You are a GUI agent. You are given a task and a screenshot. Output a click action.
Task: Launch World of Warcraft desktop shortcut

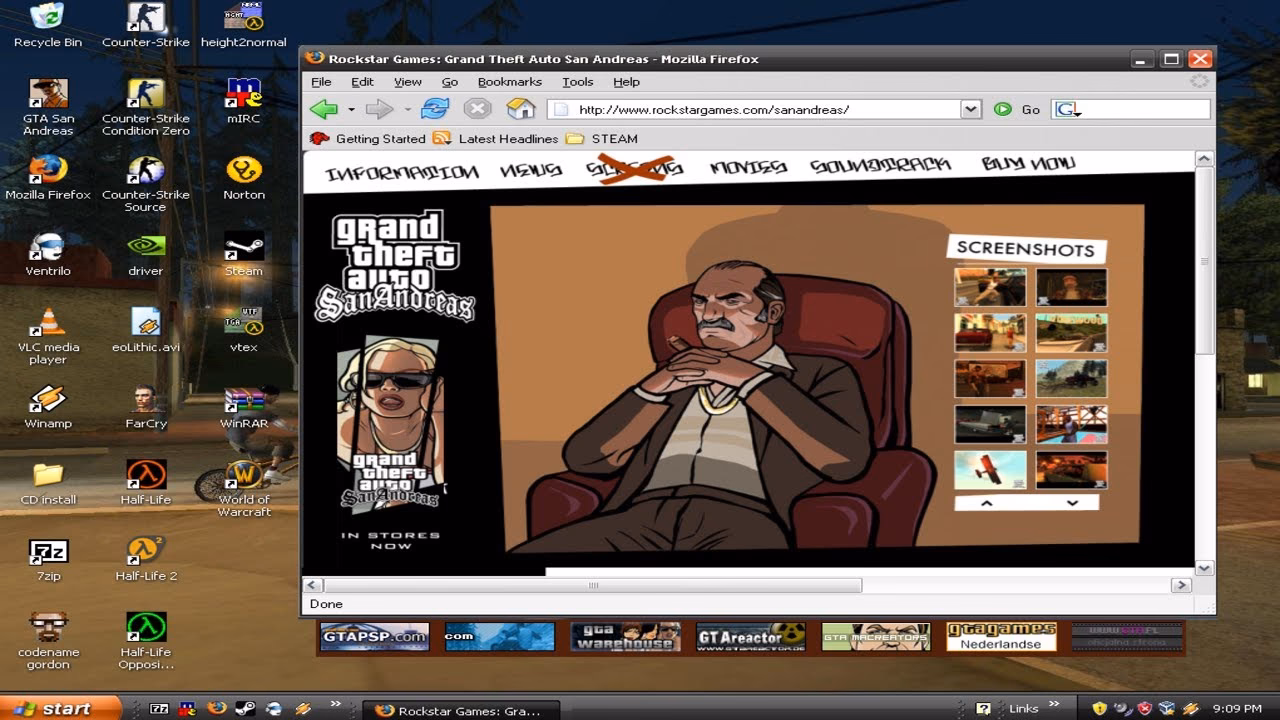coord(244,489)
